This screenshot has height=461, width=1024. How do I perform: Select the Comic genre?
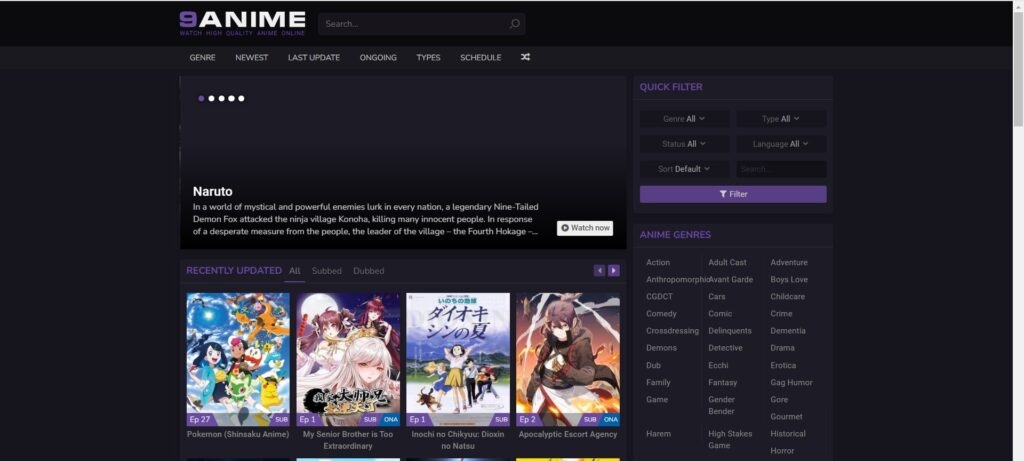tap(720, 313)
